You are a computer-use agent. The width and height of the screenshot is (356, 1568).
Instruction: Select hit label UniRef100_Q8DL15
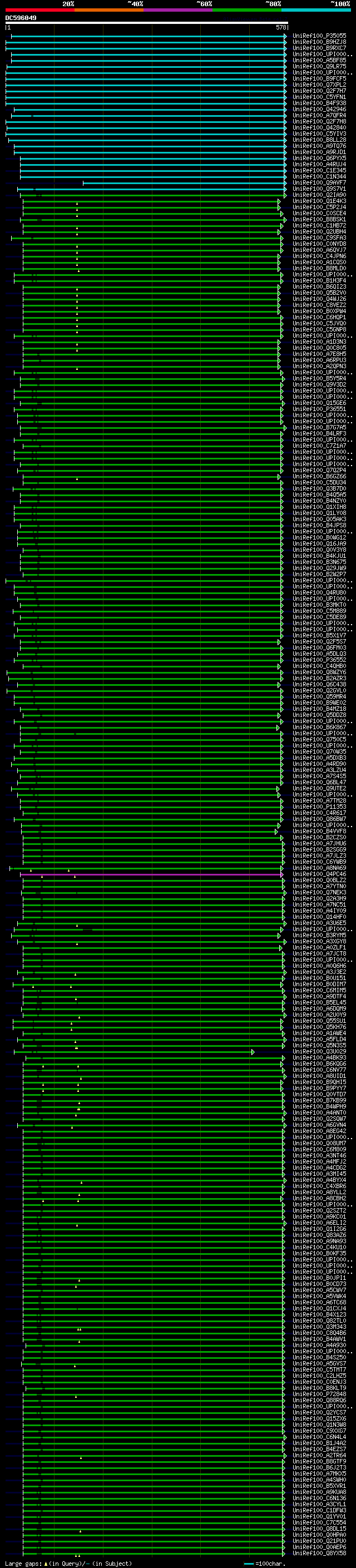[319, 1529]
